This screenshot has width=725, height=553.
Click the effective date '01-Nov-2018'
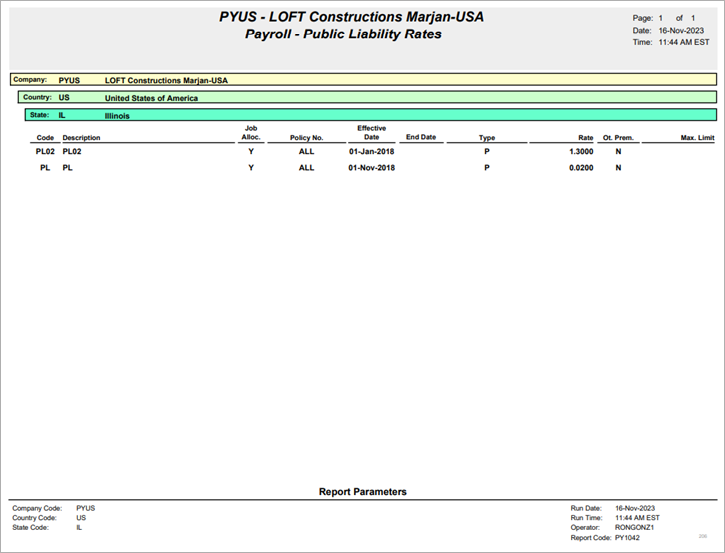[x=371, y=168]
